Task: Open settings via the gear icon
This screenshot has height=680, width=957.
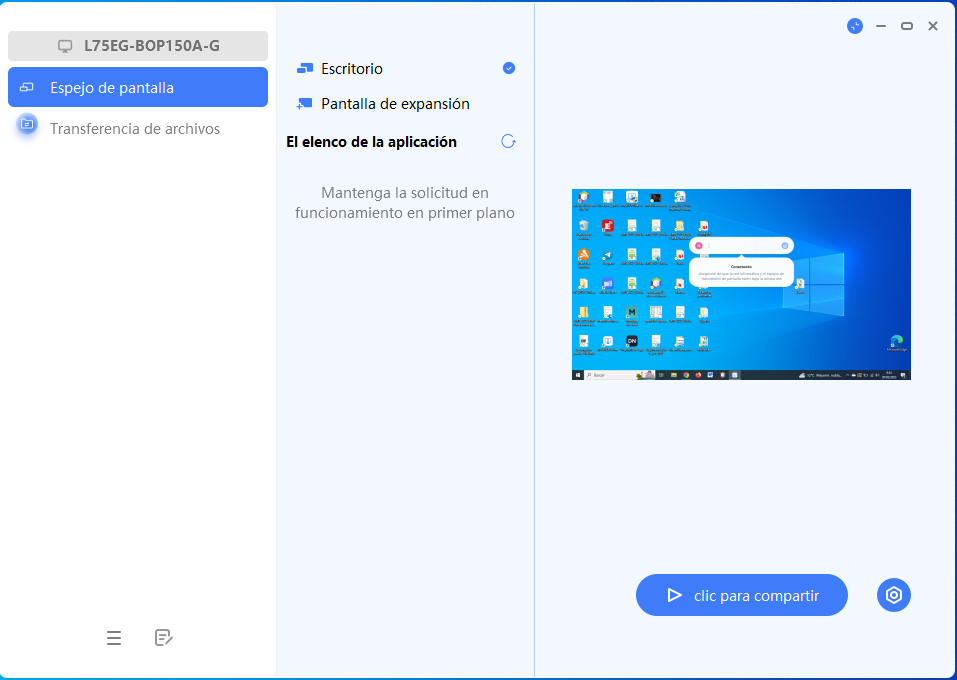Action: coord(893,594)
